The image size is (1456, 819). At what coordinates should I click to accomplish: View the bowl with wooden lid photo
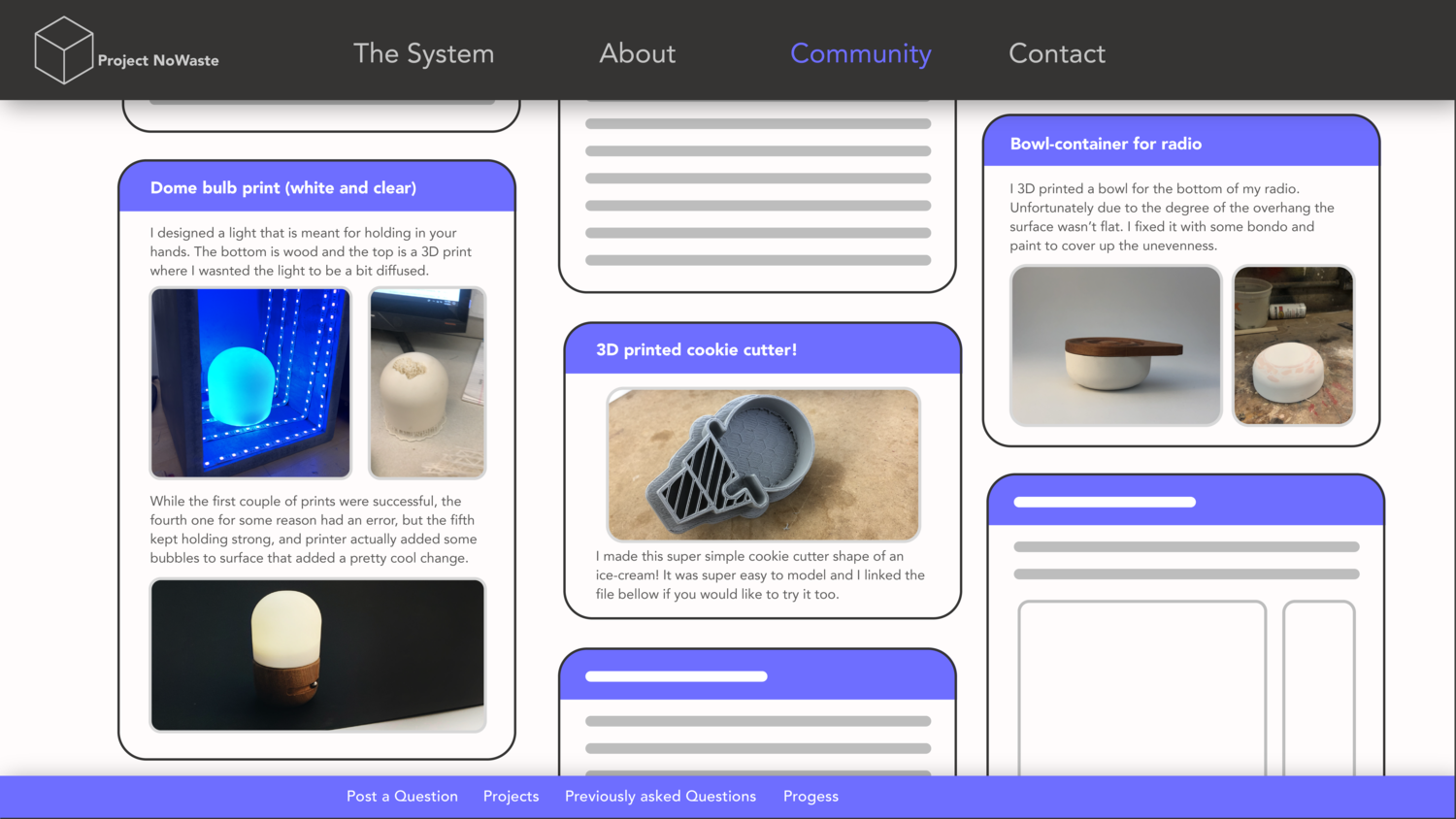1115,345
